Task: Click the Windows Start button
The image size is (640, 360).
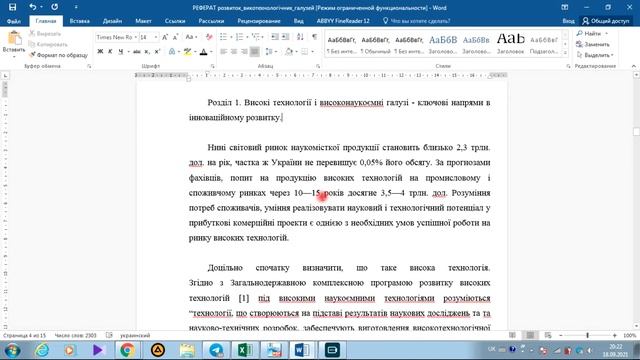Action: [13, 350]
